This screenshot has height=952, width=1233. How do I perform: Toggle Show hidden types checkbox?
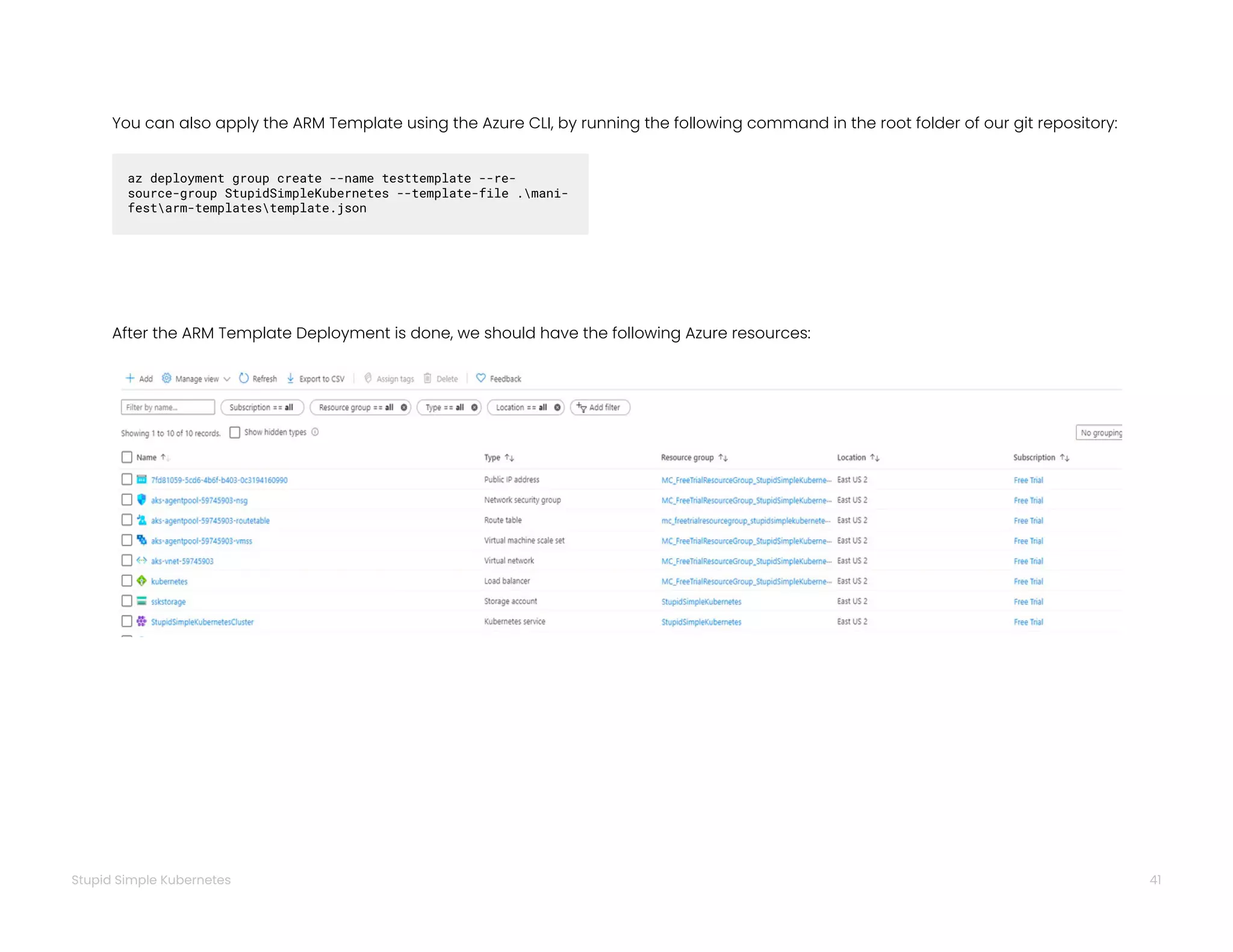235,432
